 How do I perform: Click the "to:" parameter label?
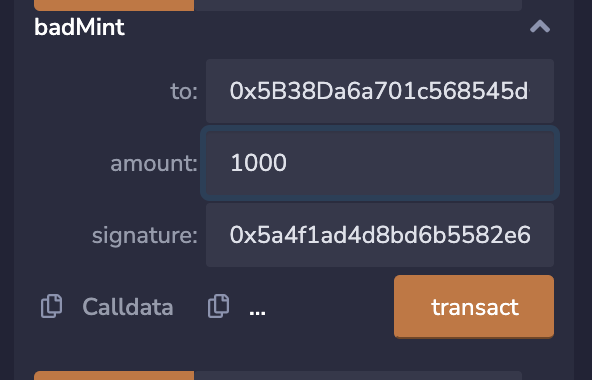[x=184, y=91]
